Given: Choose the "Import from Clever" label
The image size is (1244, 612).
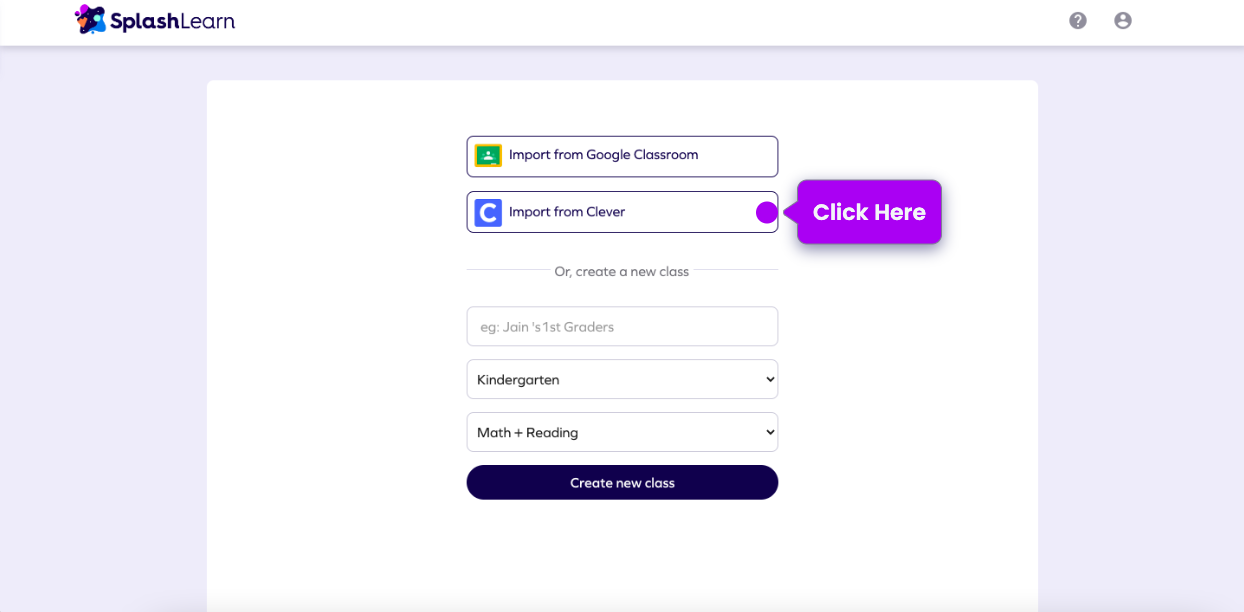Looking at the screenshot, I should 567,212.
